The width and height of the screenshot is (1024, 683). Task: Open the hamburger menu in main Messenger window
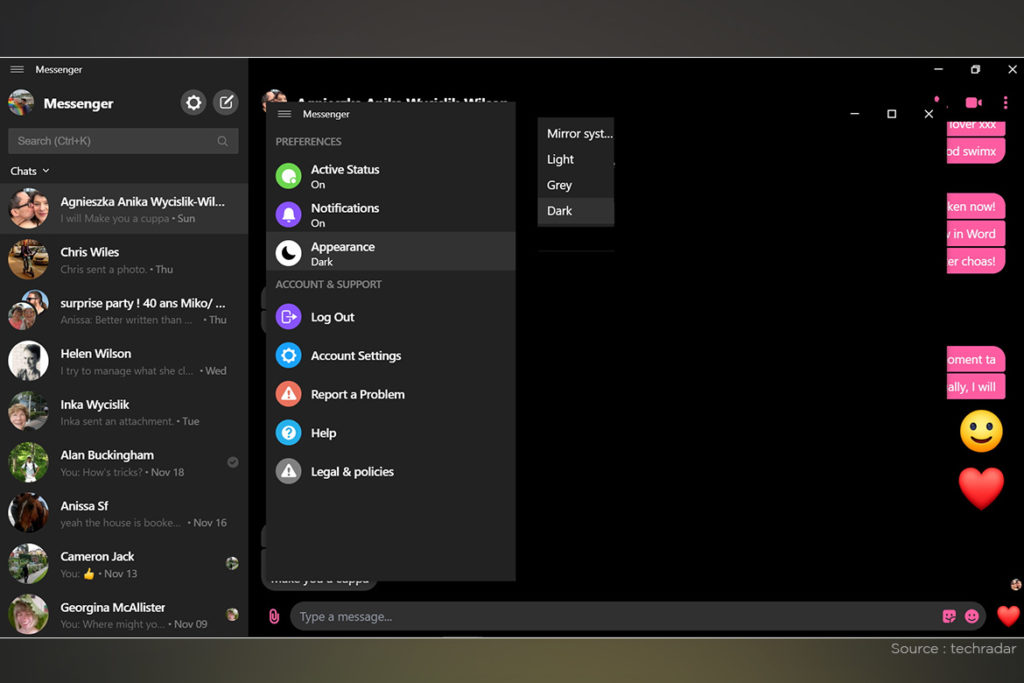tap(17, 69)
